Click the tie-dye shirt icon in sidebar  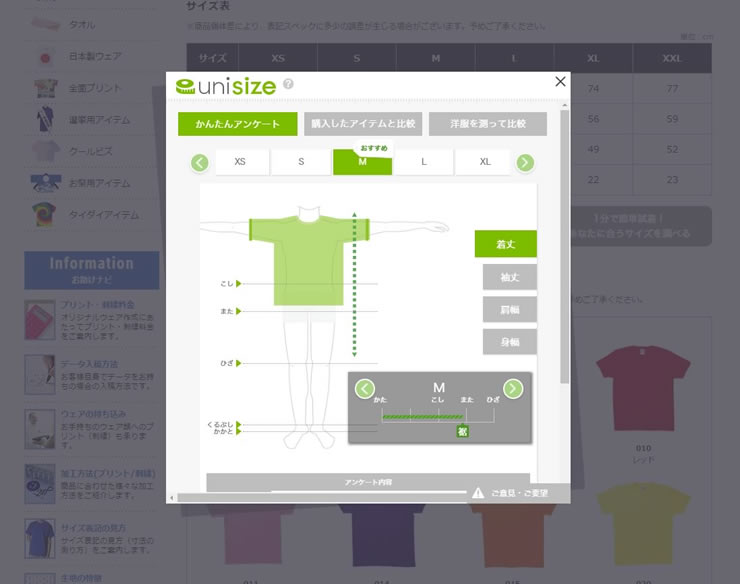point(44,214)
